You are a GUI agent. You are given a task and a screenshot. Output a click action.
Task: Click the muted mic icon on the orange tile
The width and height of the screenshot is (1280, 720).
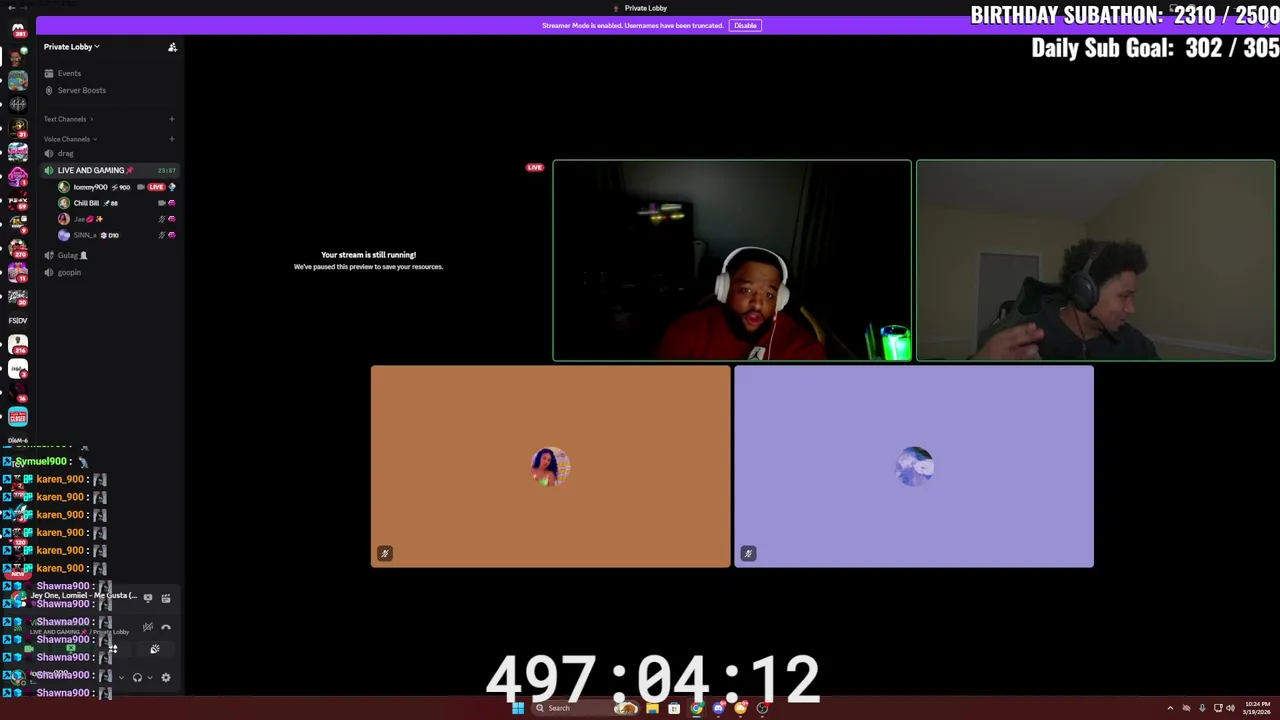point(385,553)
